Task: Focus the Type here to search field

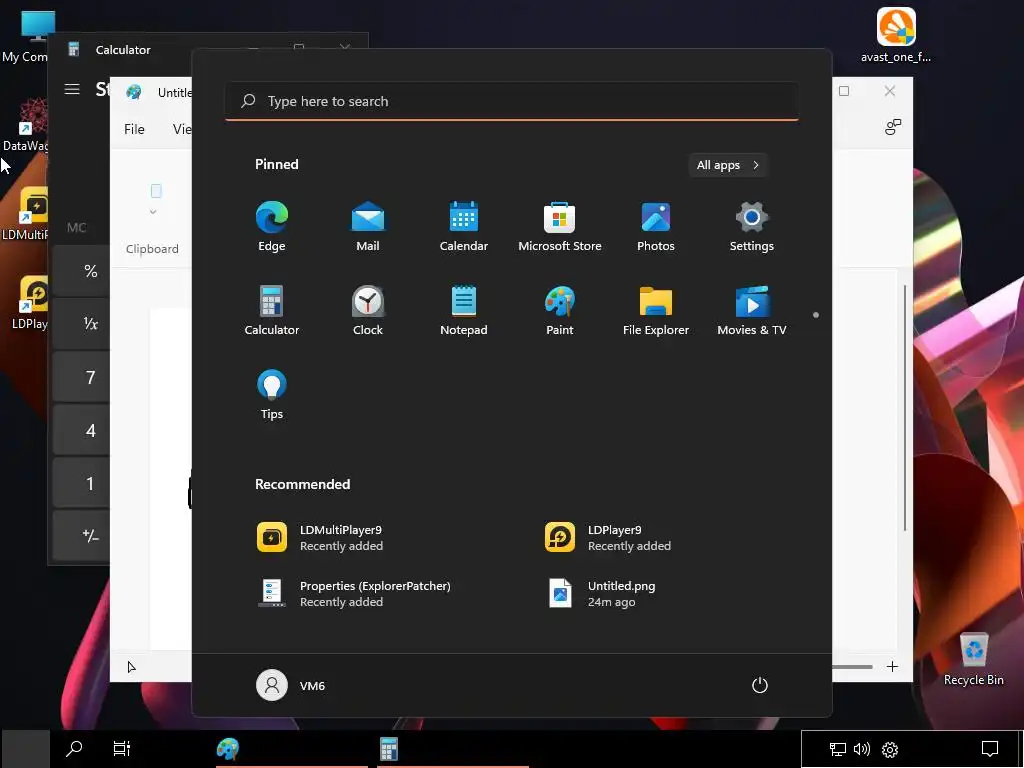Action: click(x=512, y=101)
